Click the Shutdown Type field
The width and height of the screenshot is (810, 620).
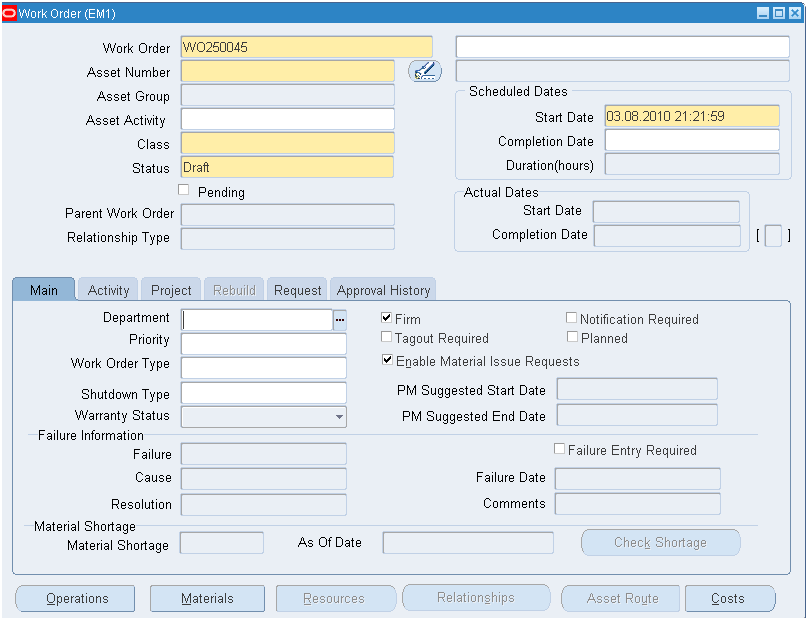(x=263, y=394)
